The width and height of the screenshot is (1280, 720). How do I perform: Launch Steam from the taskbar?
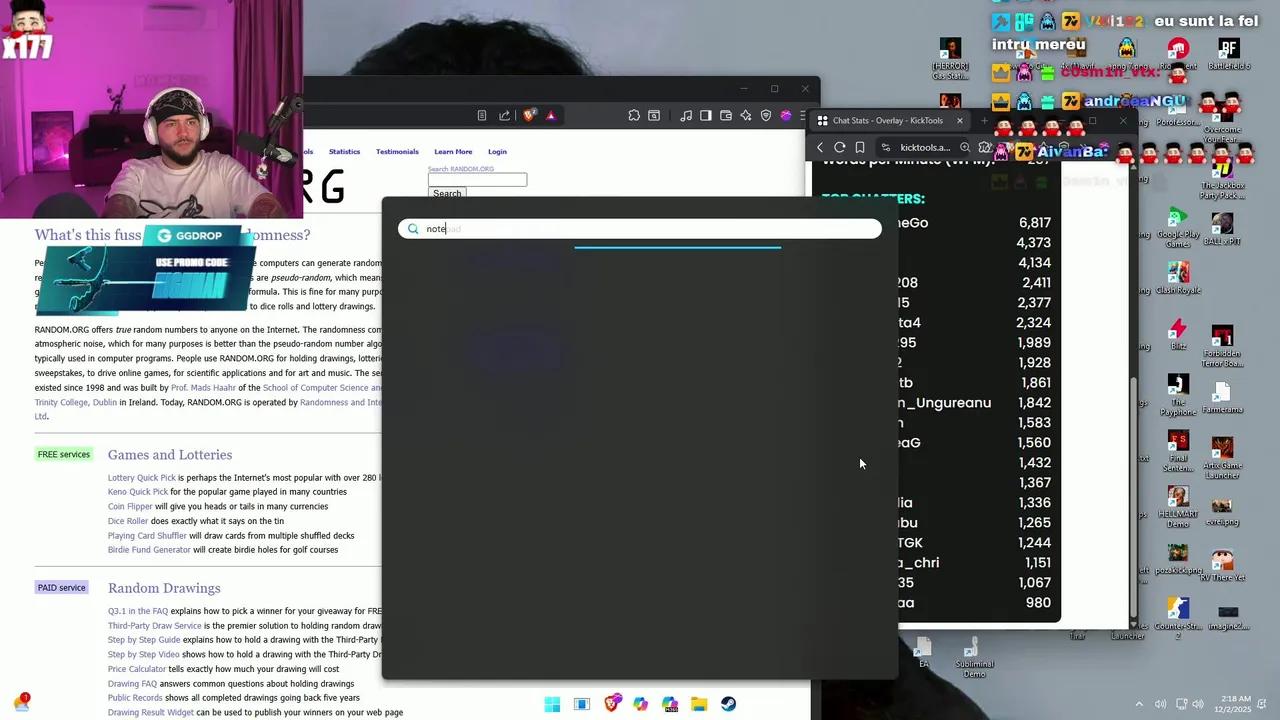tap(728, 704)
